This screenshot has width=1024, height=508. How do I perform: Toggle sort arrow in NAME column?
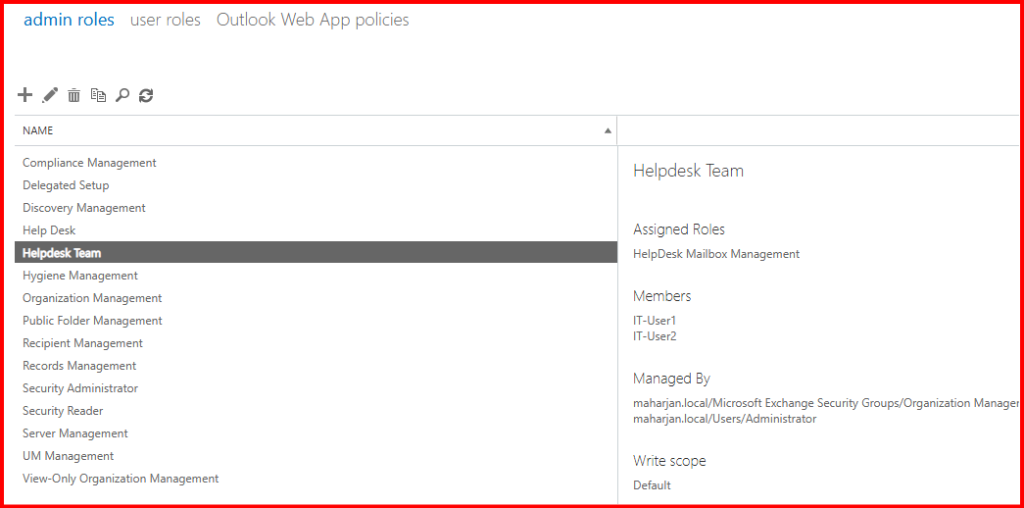pos(607,131)
